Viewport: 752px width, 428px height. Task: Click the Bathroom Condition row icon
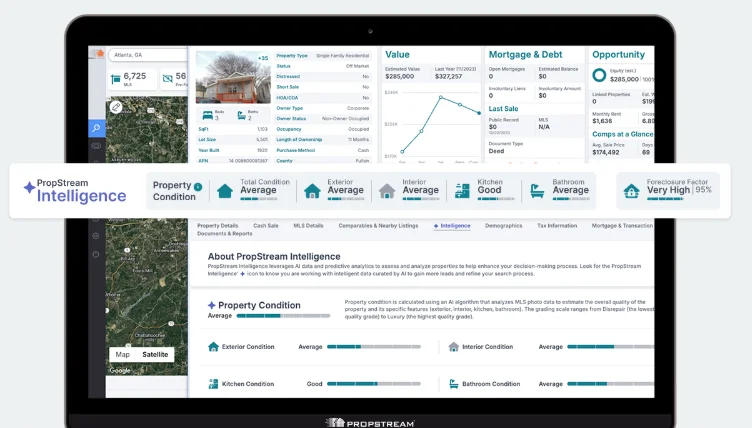pyautogui.click(x=454, y=384)
